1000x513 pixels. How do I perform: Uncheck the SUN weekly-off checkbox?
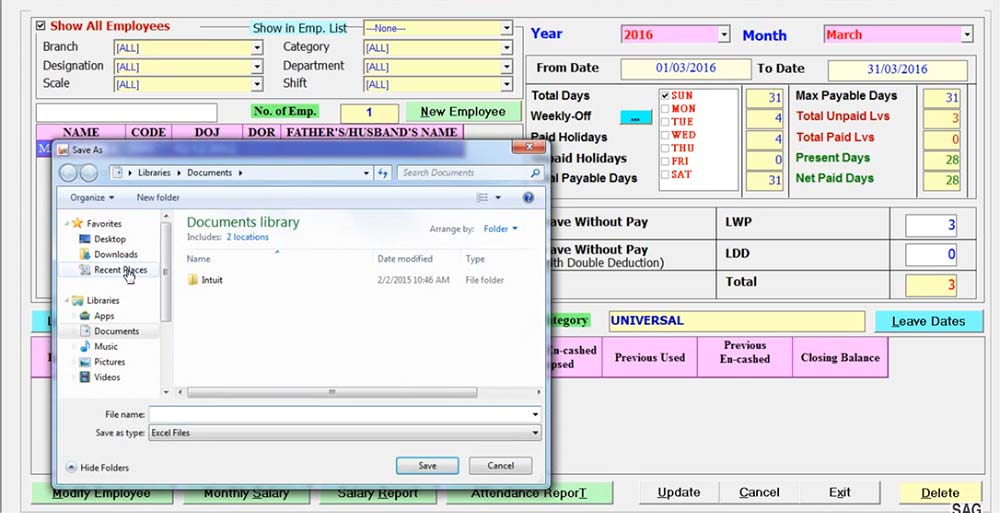tap(665, 96)
